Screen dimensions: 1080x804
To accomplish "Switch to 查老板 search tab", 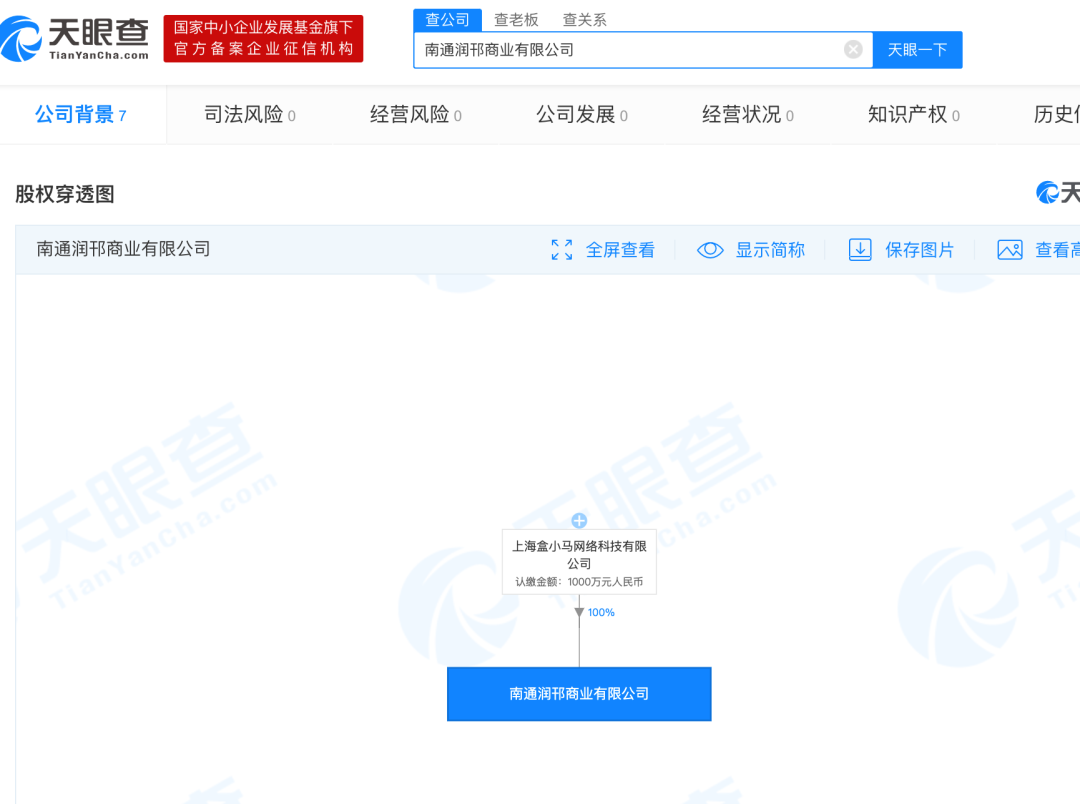I will (516, 19).
